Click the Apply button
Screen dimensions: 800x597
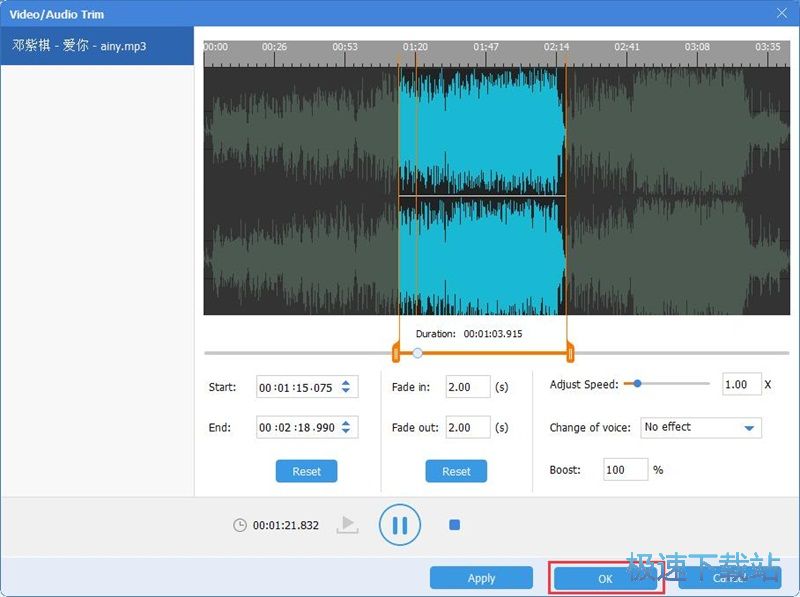pyautogui.click(x=481, y=578)
